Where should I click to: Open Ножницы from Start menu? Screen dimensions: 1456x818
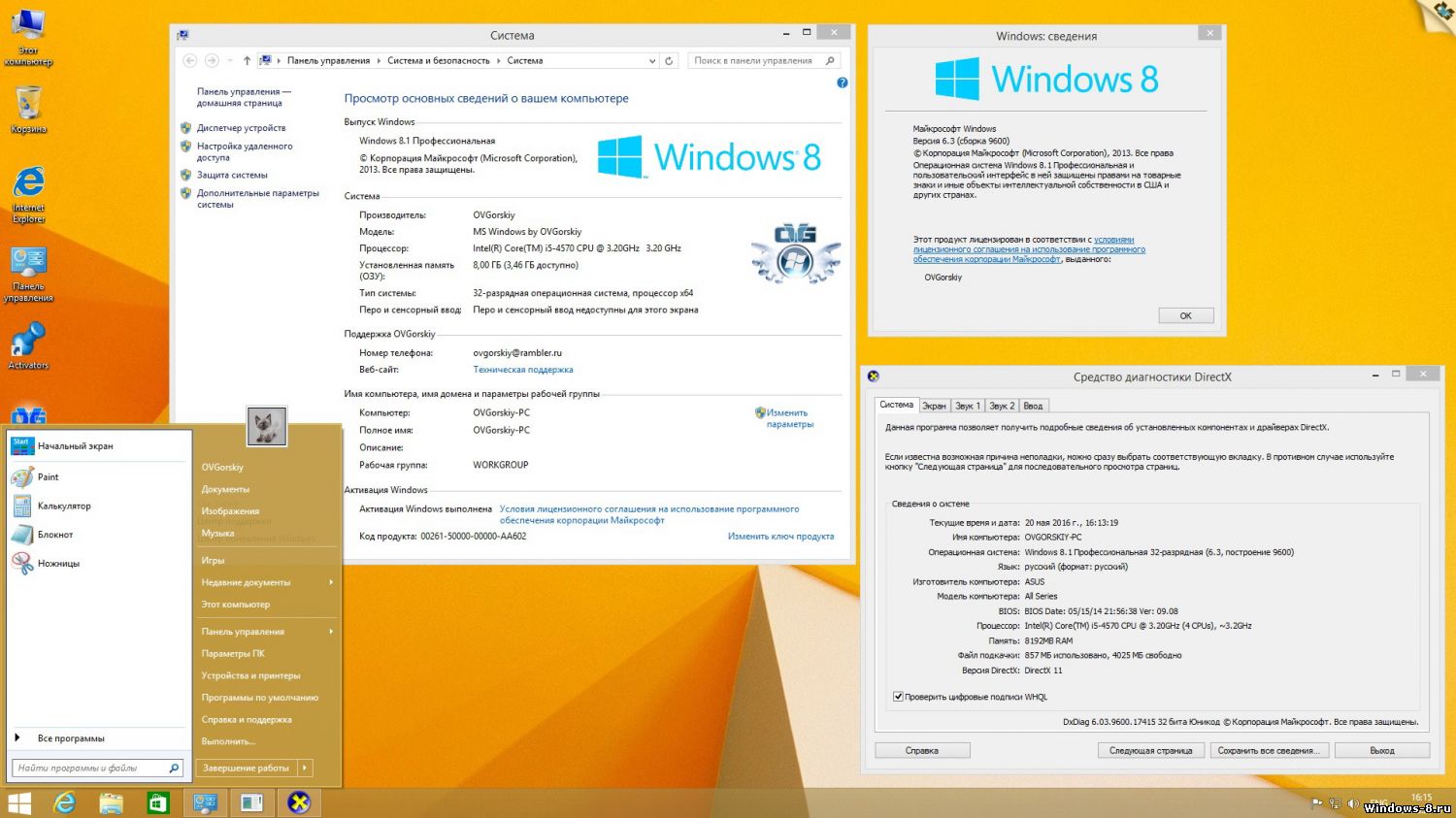click(x=98, y=563)
